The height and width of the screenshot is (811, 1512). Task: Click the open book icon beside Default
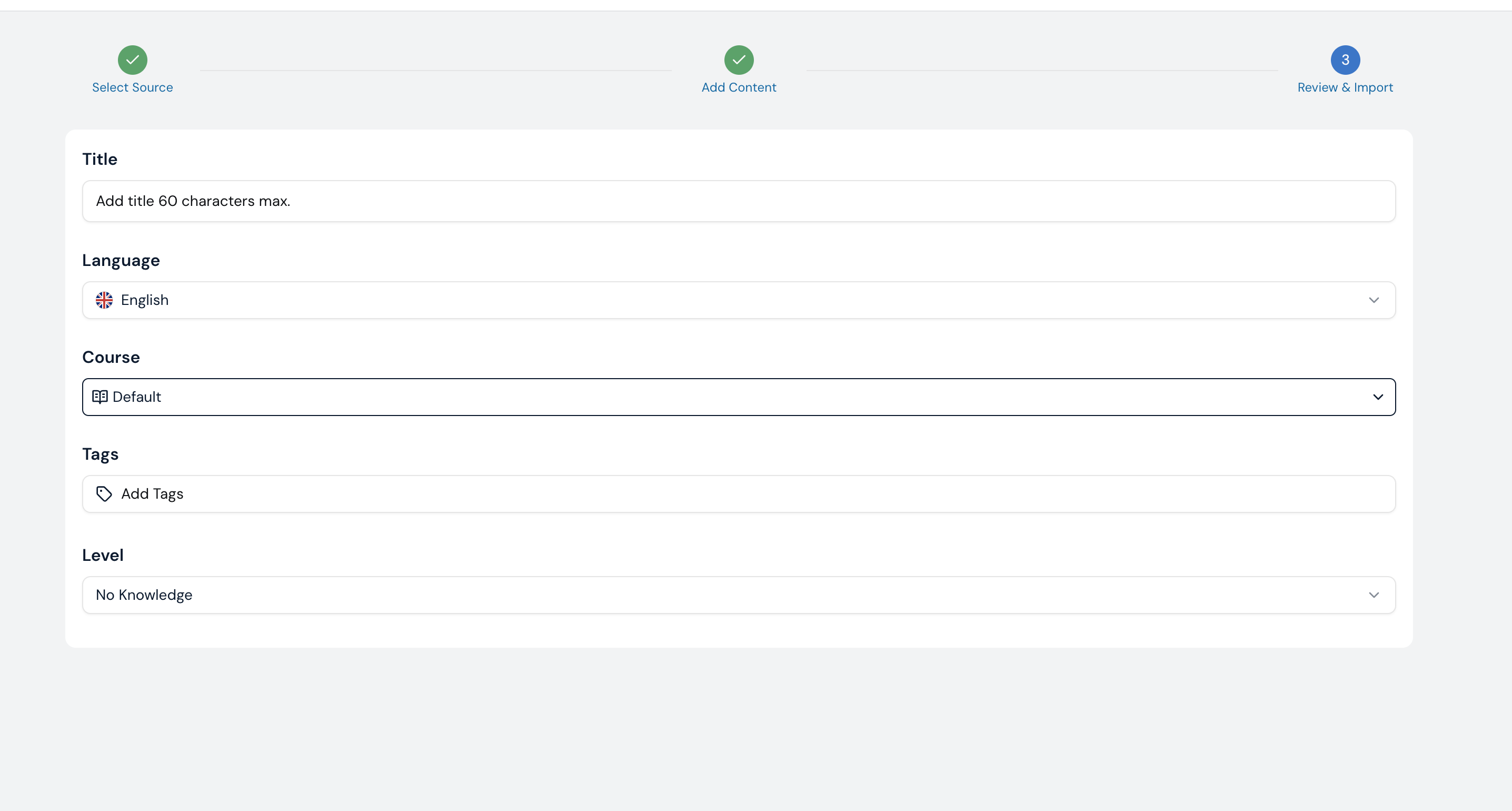point(100,397)
